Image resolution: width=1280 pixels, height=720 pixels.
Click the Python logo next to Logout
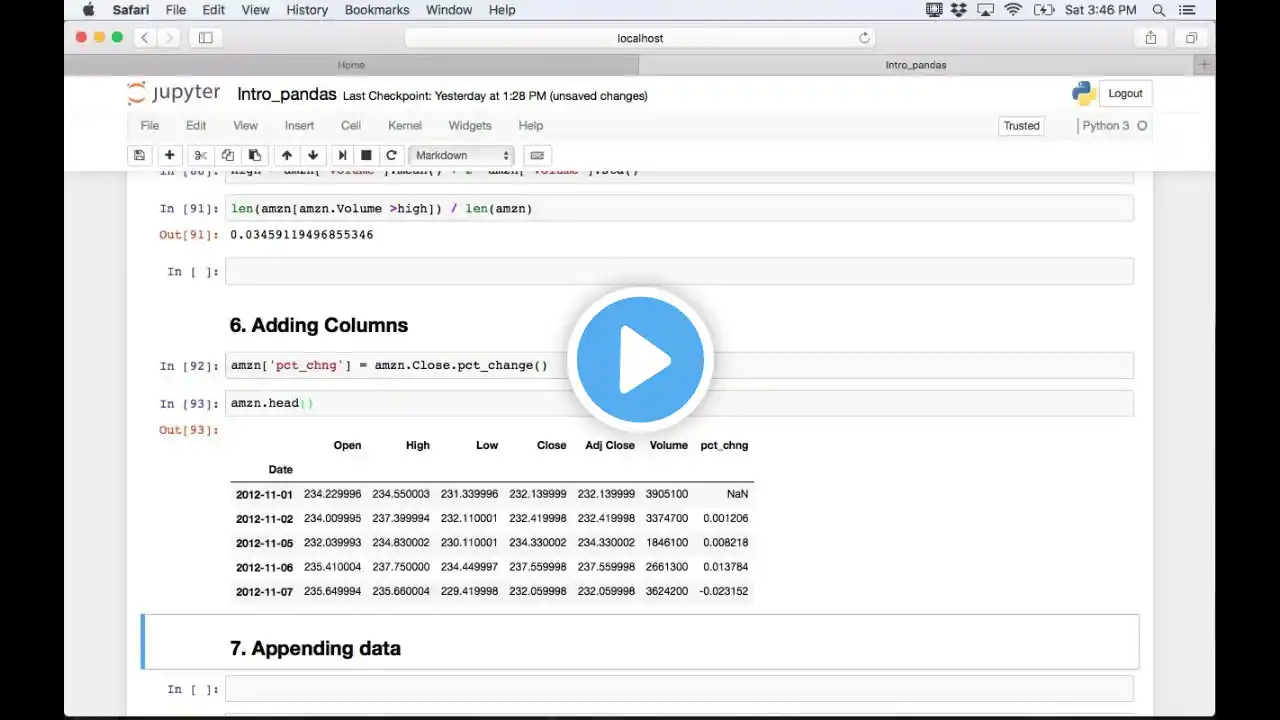(1084, 94)
